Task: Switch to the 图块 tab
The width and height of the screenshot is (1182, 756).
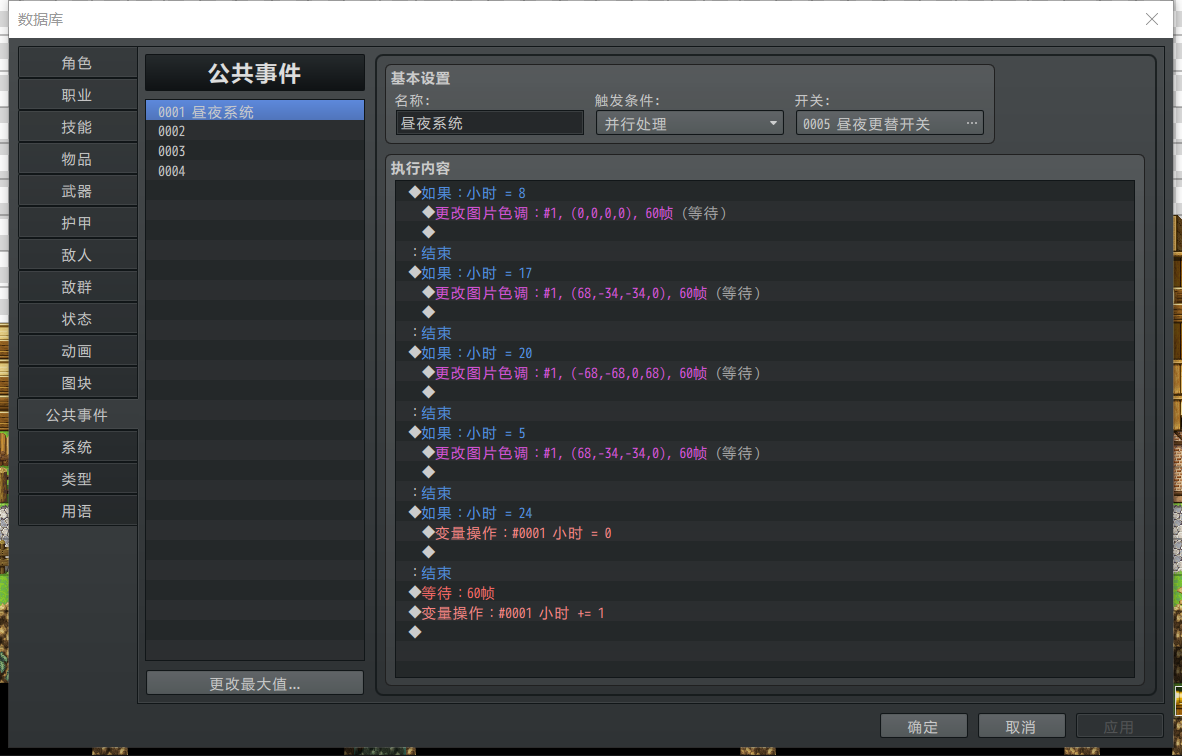Action: 78,384
